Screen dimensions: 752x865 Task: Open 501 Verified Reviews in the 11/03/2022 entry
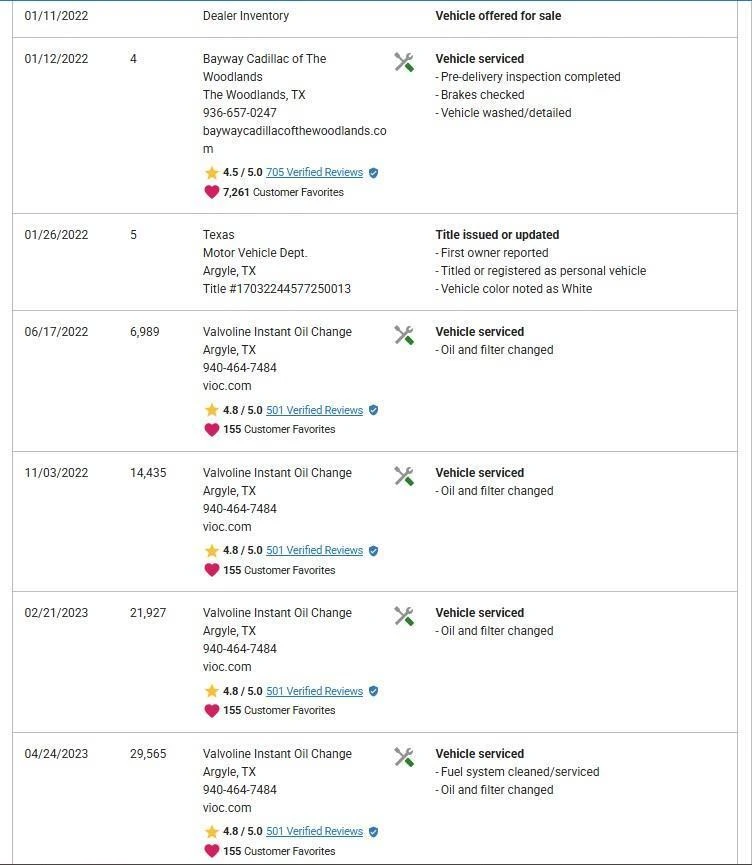coord(314,551)
